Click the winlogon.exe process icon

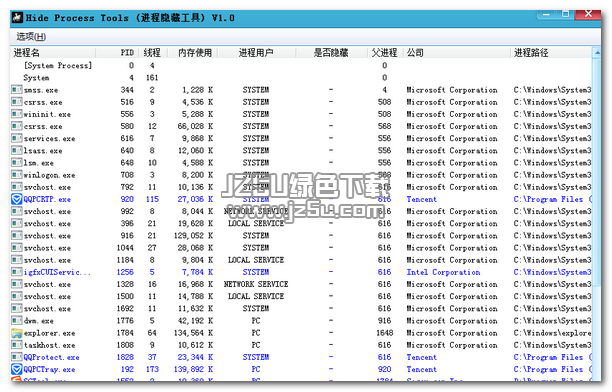[x=17, y=175]
